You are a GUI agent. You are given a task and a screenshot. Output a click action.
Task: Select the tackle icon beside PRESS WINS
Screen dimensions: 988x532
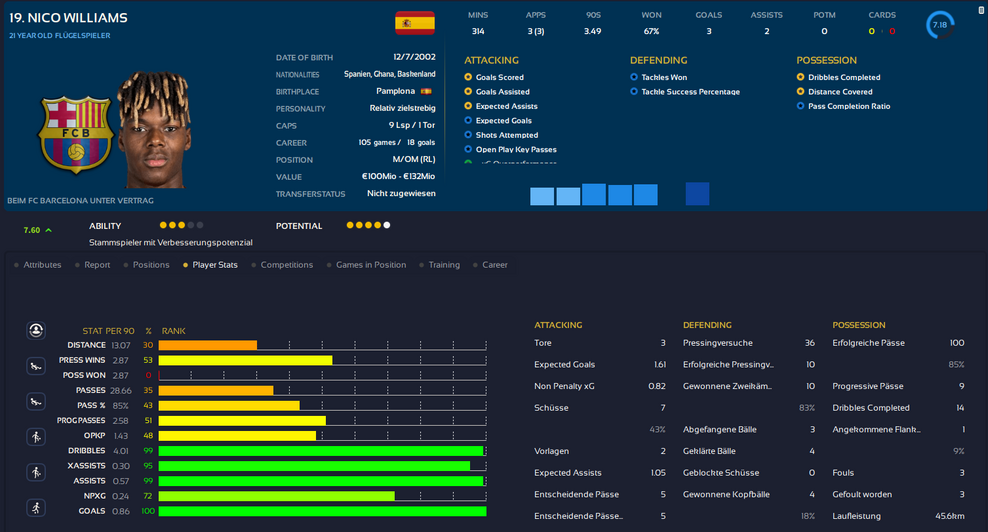37,365
